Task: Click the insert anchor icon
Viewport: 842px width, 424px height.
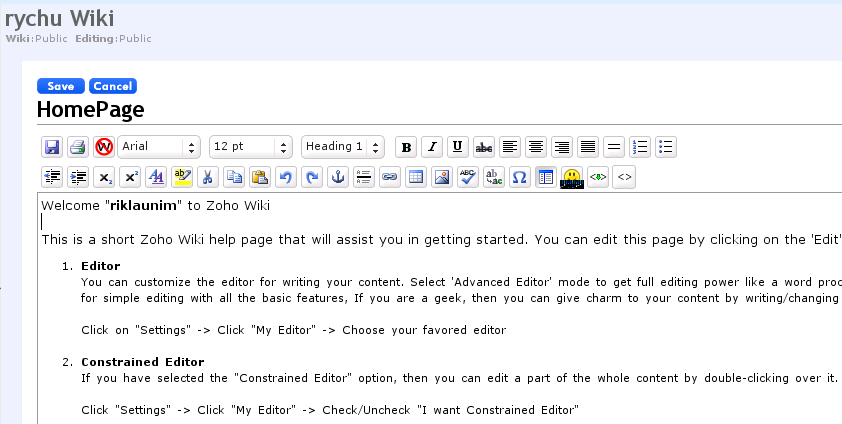Action: click(338, 177)
